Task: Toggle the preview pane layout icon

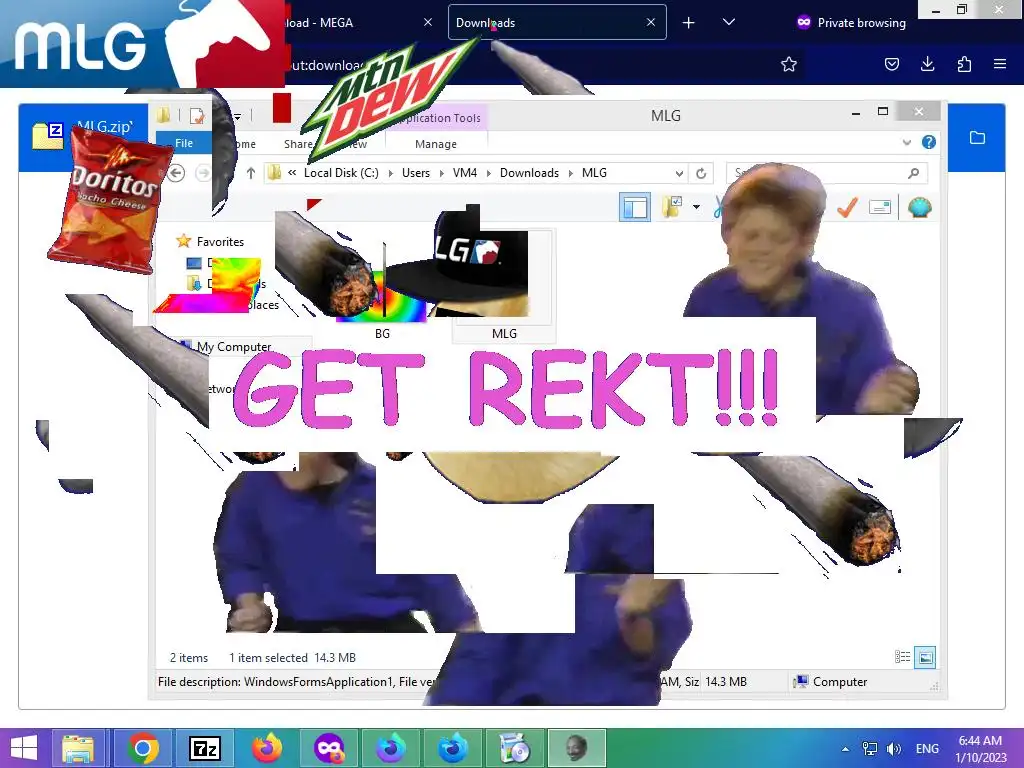Action: pos(635,208)
